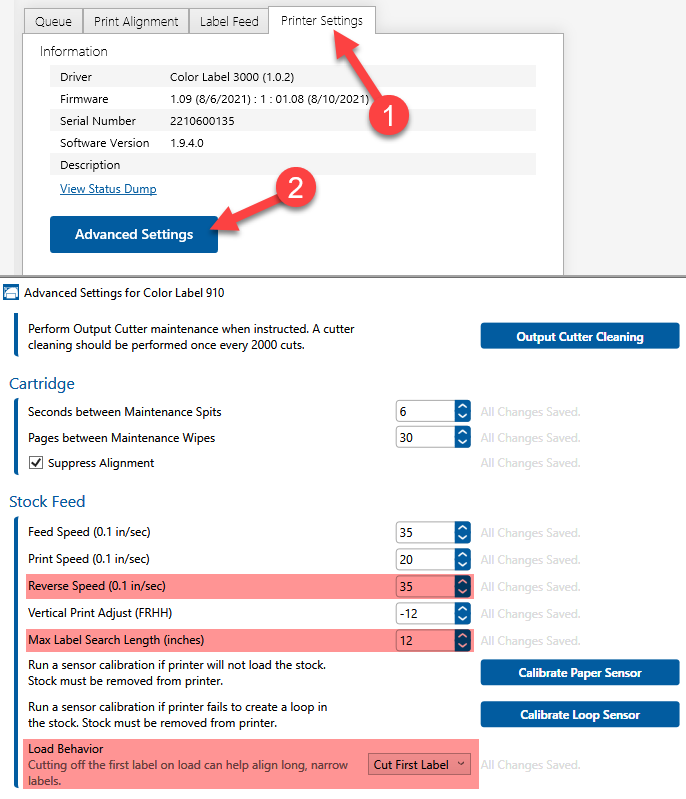This screenshot has height=799, width=686.
Task: Toggle the Suppress Alignment checkbox
Action: tap(35, 463)
